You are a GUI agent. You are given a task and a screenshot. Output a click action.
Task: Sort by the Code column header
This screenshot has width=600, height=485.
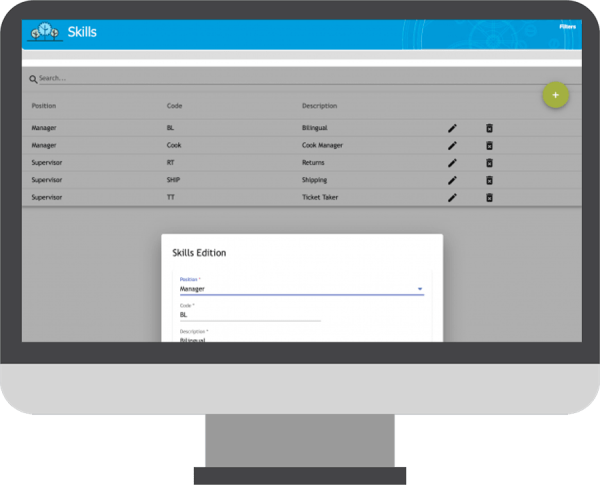coord(175,105)
